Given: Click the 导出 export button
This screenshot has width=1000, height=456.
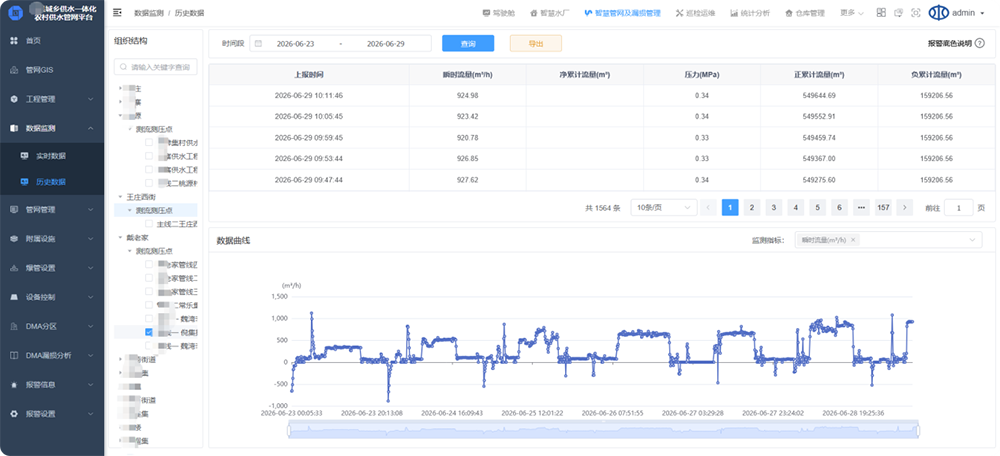Looking at the screenshot, I should (536, 43).
